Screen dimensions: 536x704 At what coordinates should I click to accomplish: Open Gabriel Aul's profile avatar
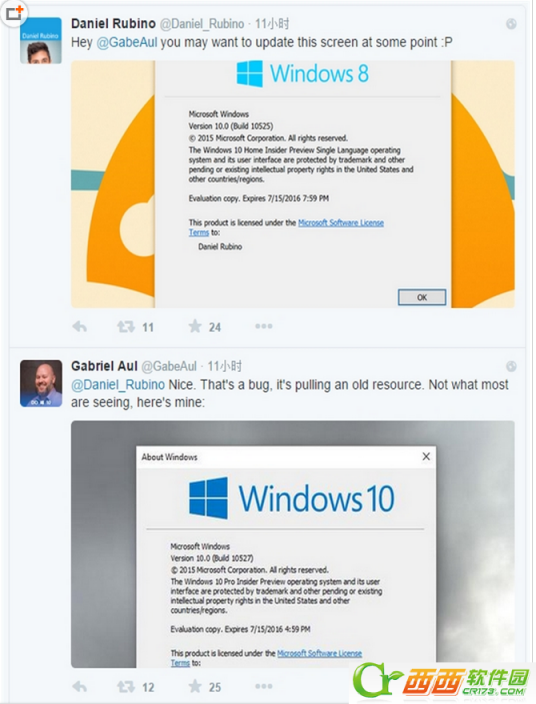[x=41, y=383]
